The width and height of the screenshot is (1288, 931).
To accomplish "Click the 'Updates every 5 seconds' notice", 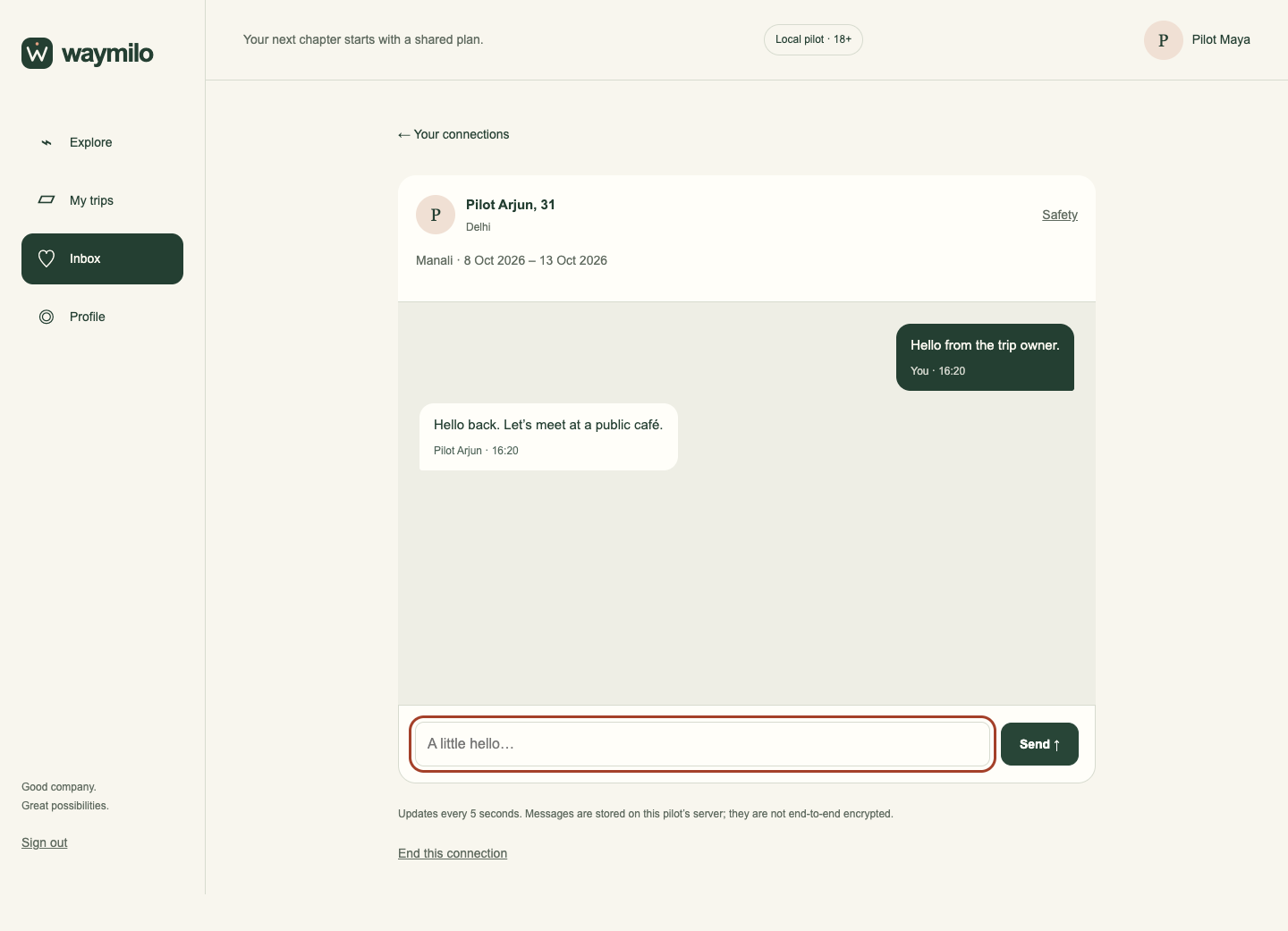I will coord(646,814).
